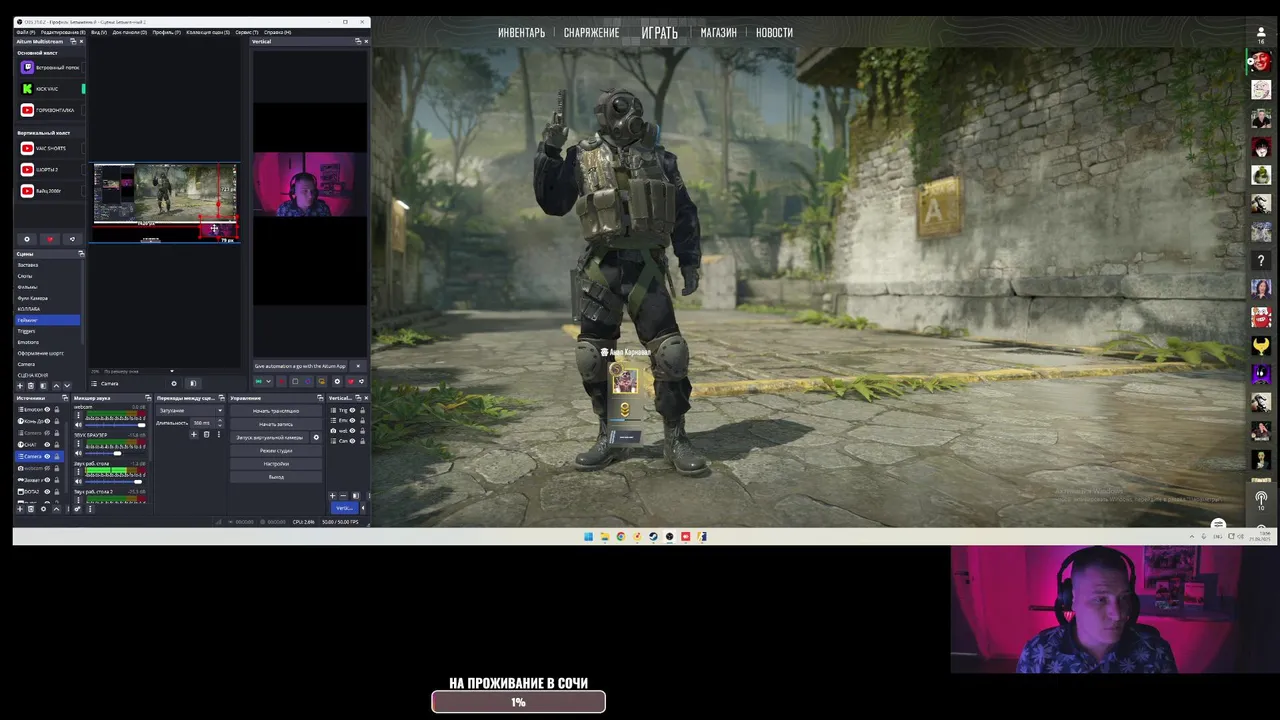
Task: Open webcam audio channel options menu
Action: pyautogui.click(x=78, y=415)
